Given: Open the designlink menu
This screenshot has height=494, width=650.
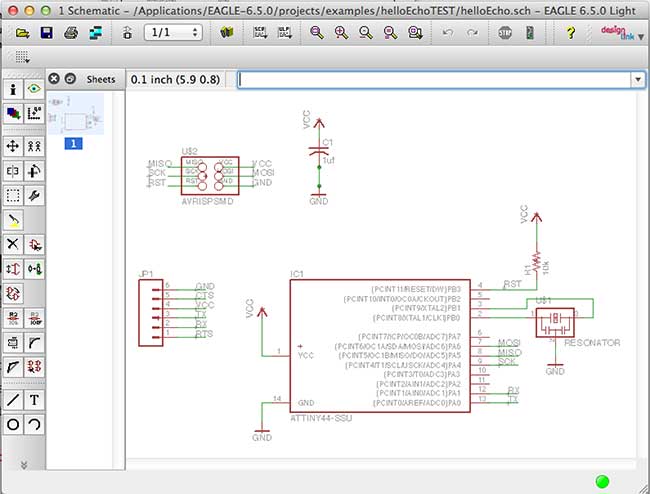Looking at the screenshot, I should pyautogui.click(x=622, y=33).
